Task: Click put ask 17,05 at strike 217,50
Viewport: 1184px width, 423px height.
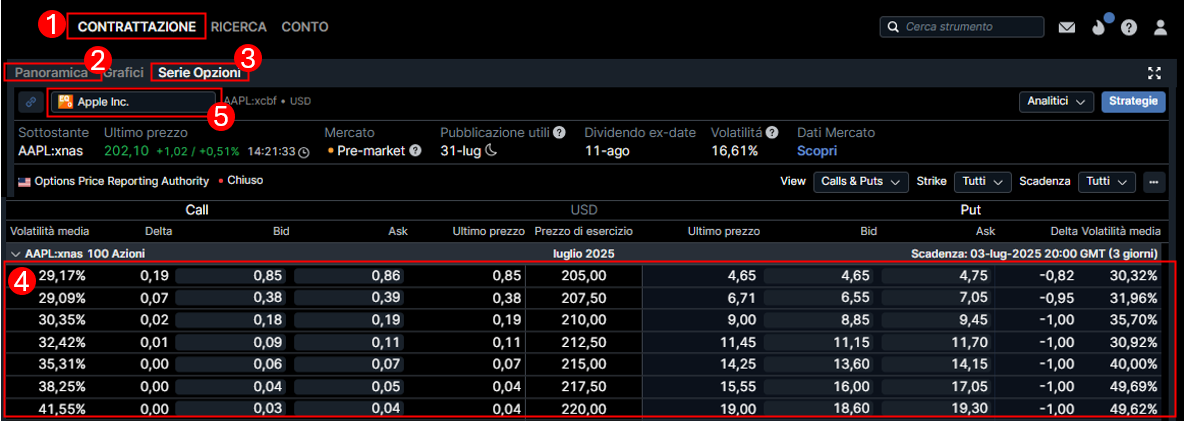Action: [938, 385]
